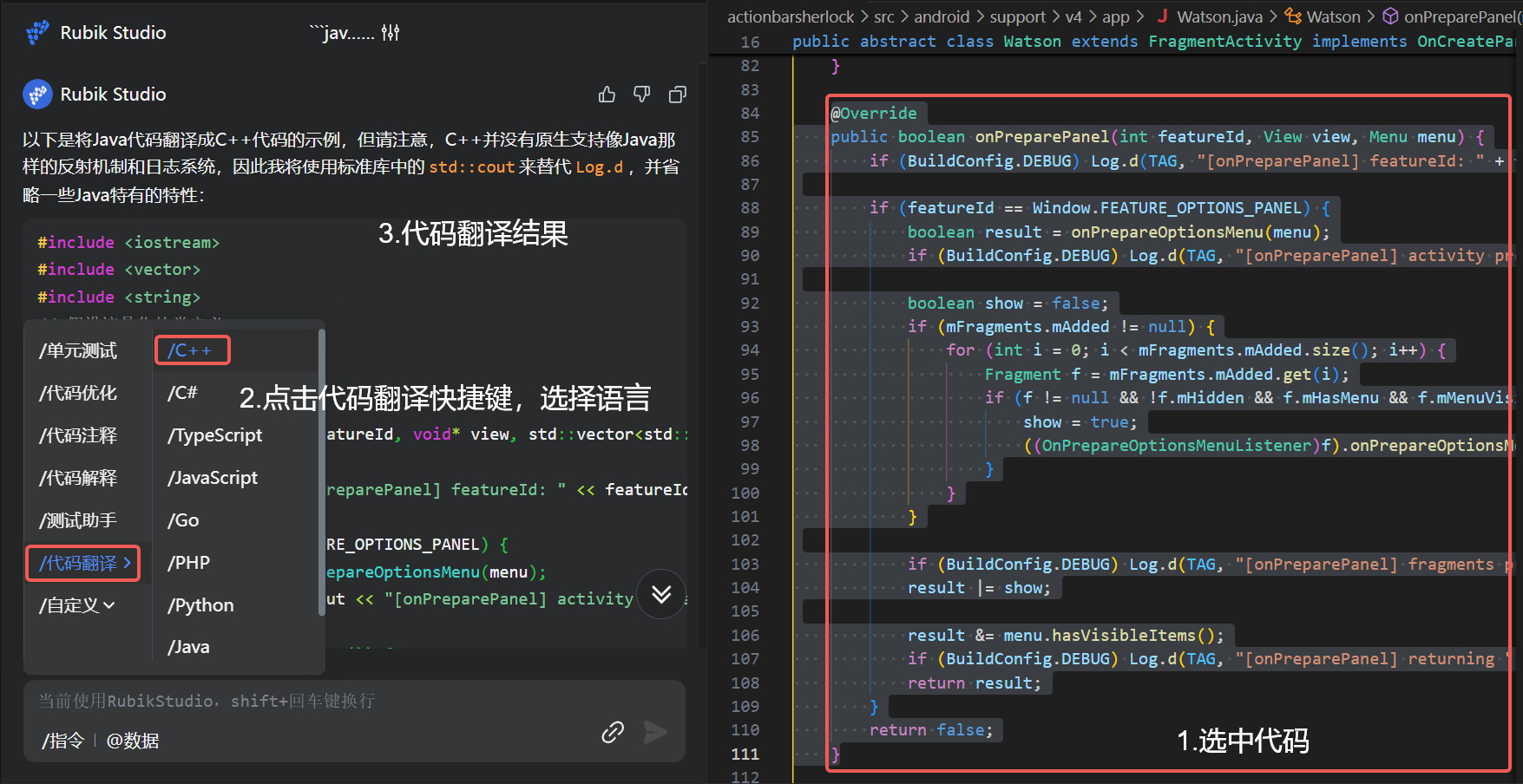
Task: Choose the /代码解释 command
Action: tap(78, 478)
